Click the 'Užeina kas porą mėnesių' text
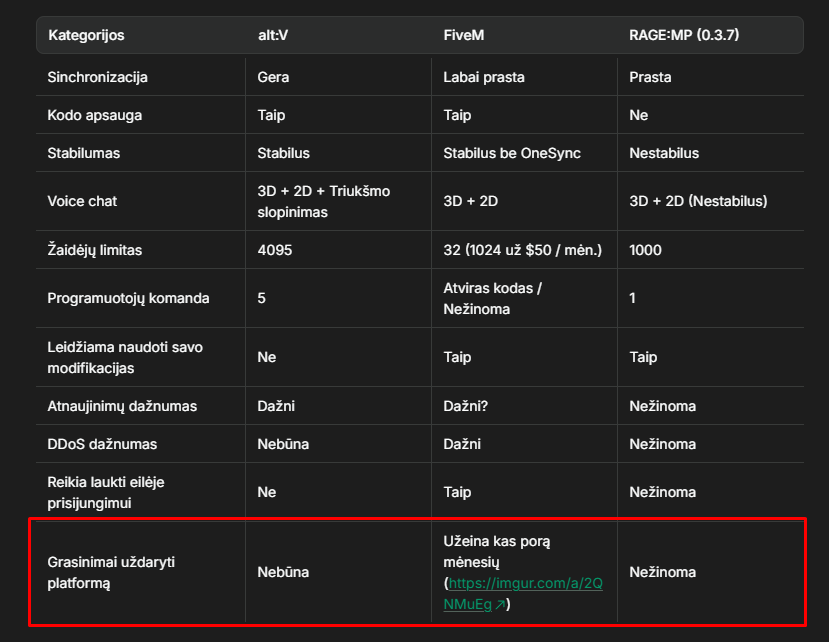Image resolution: width=829 pixels, height=642 pixels. pos(496,552)
